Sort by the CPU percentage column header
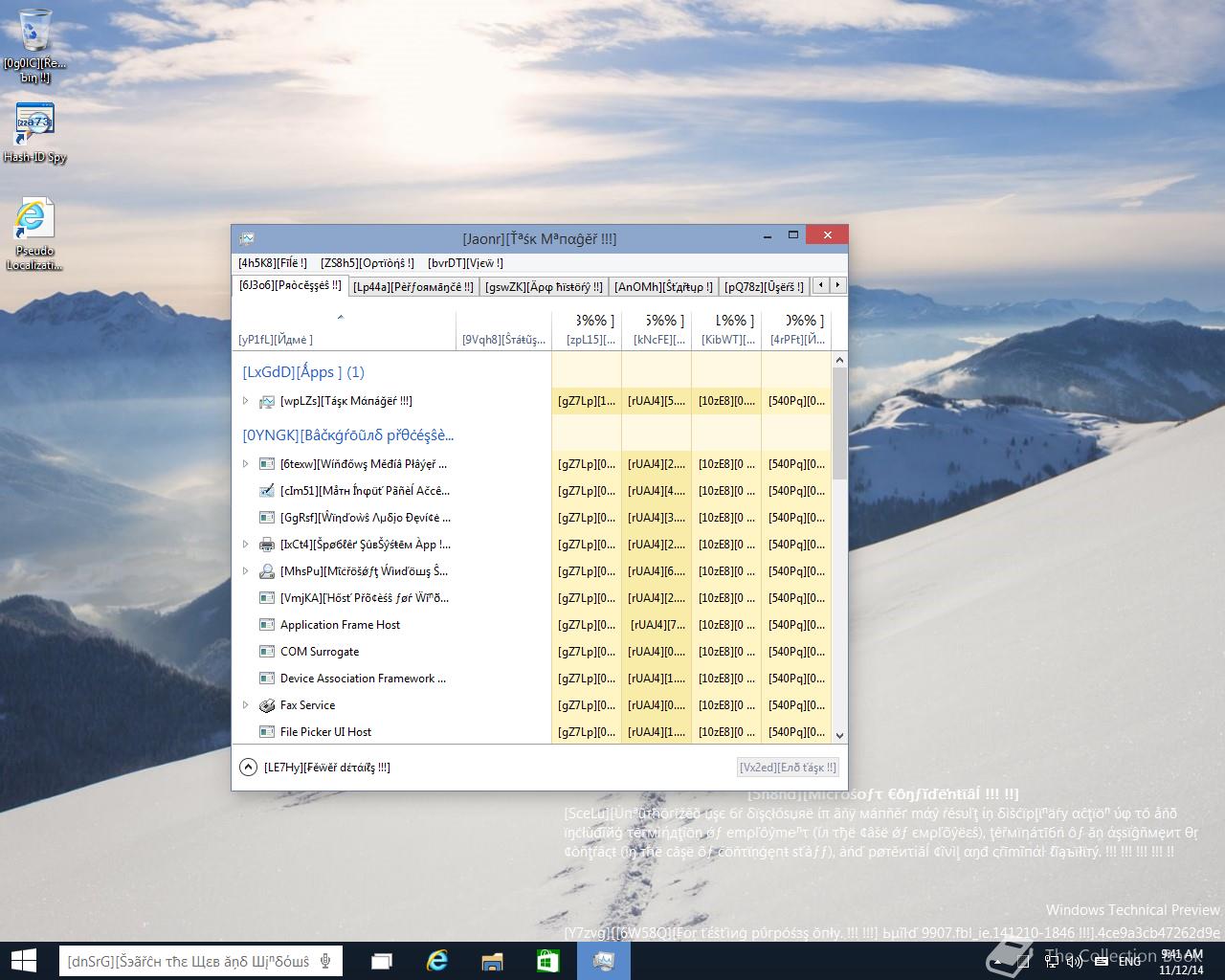Image resolution: width=1225 pixels, height=980 pixels. point(587,330)
